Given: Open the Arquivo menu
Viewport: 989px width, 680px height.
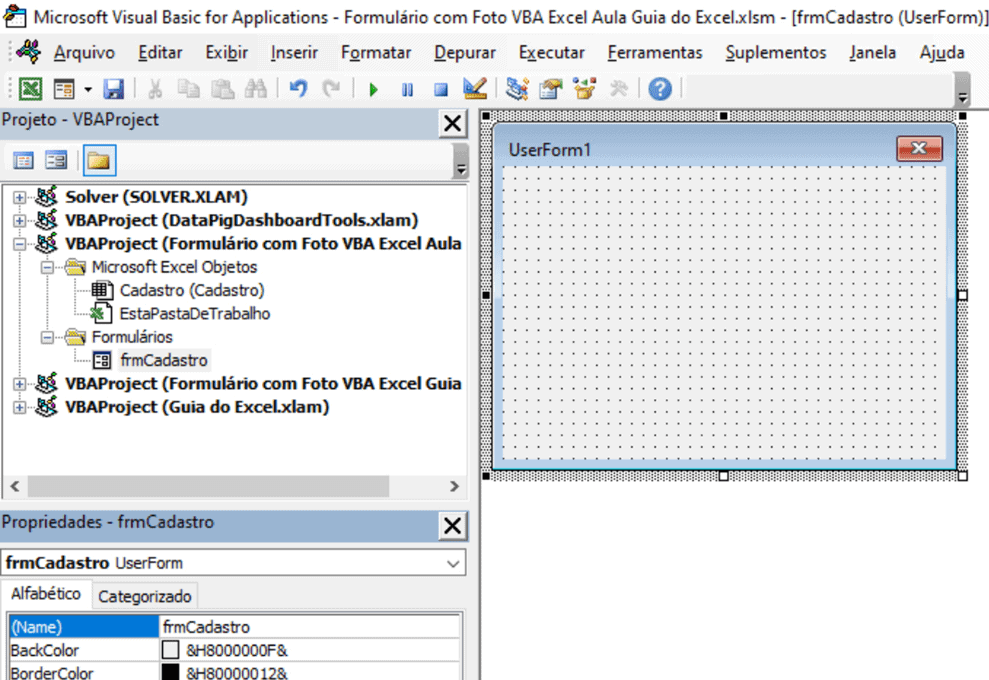Looking at the screenshot, I should coord(85,52).
